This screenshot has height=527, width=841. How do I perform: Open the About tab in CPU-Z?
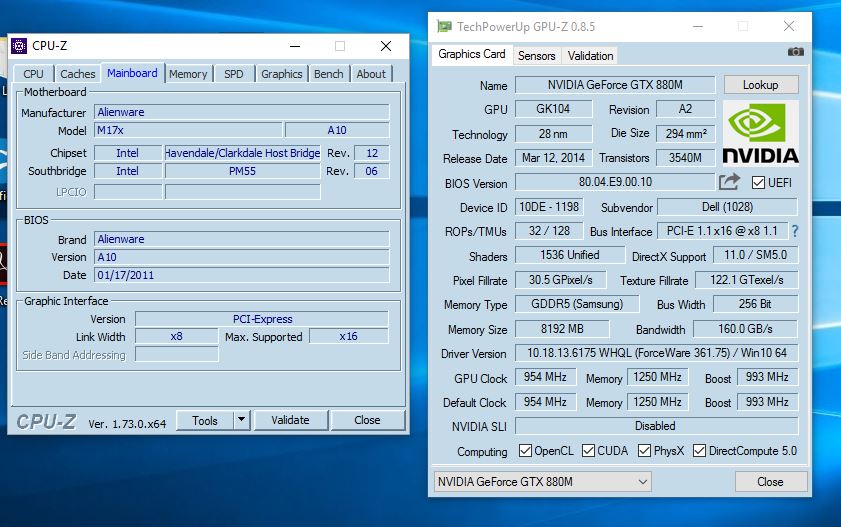[371, 74]
